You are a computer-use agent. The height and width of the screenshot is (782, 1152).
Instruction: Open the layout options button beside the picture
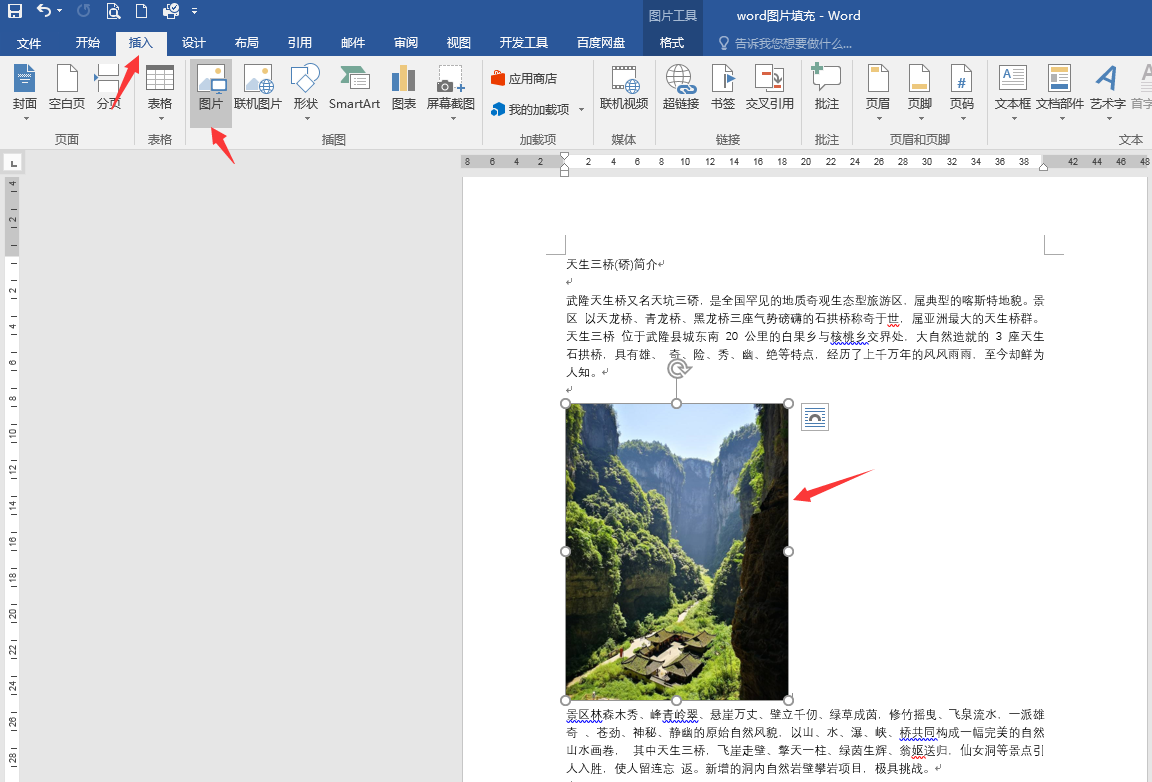814,417
